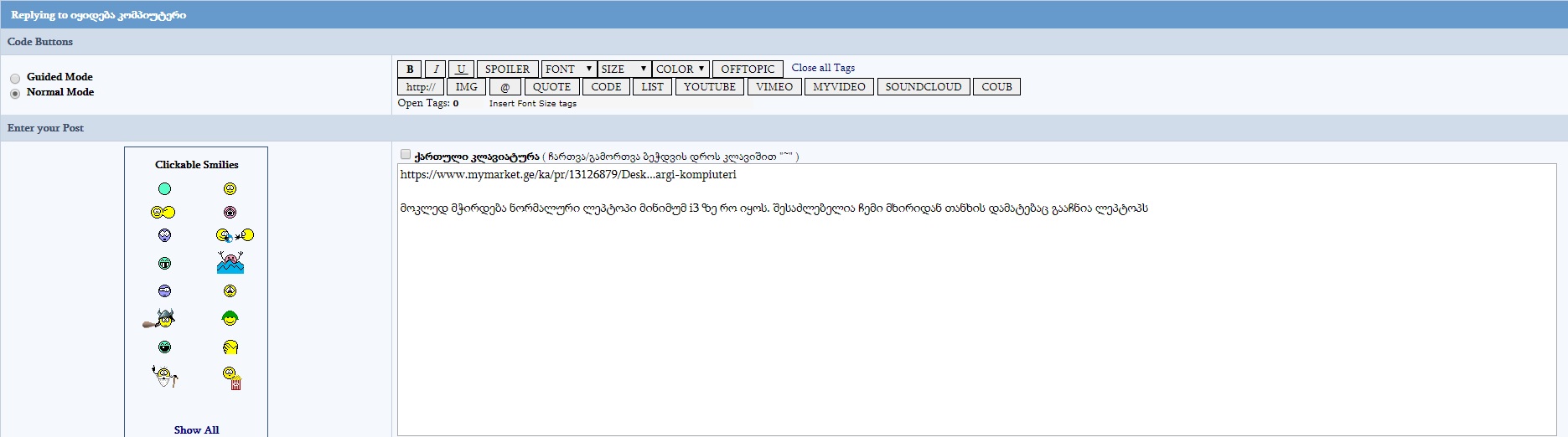Insert the yellow smiling face smiley
This screenshot has height=437, width=1568.
click(230, 189)
